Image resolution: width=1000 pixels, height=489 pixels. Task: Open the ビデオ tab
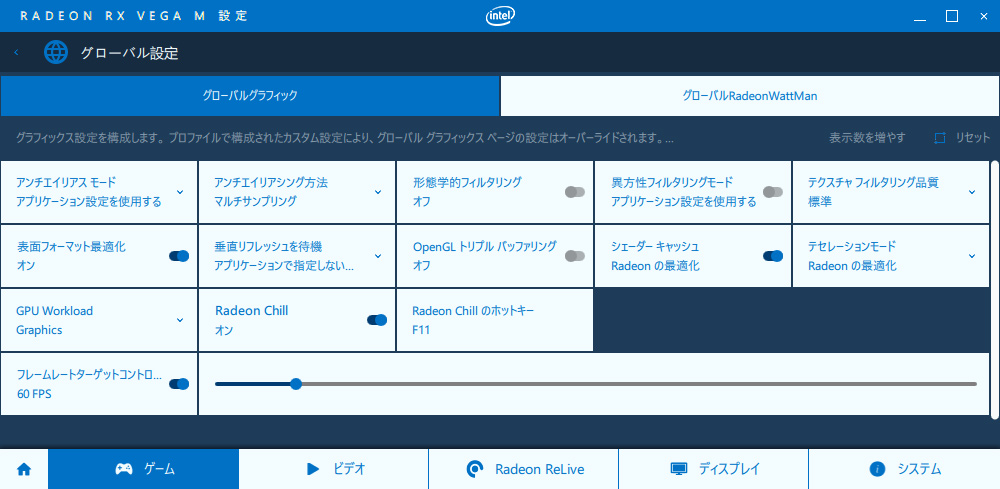pyautogui.click(x=334, y=469)
